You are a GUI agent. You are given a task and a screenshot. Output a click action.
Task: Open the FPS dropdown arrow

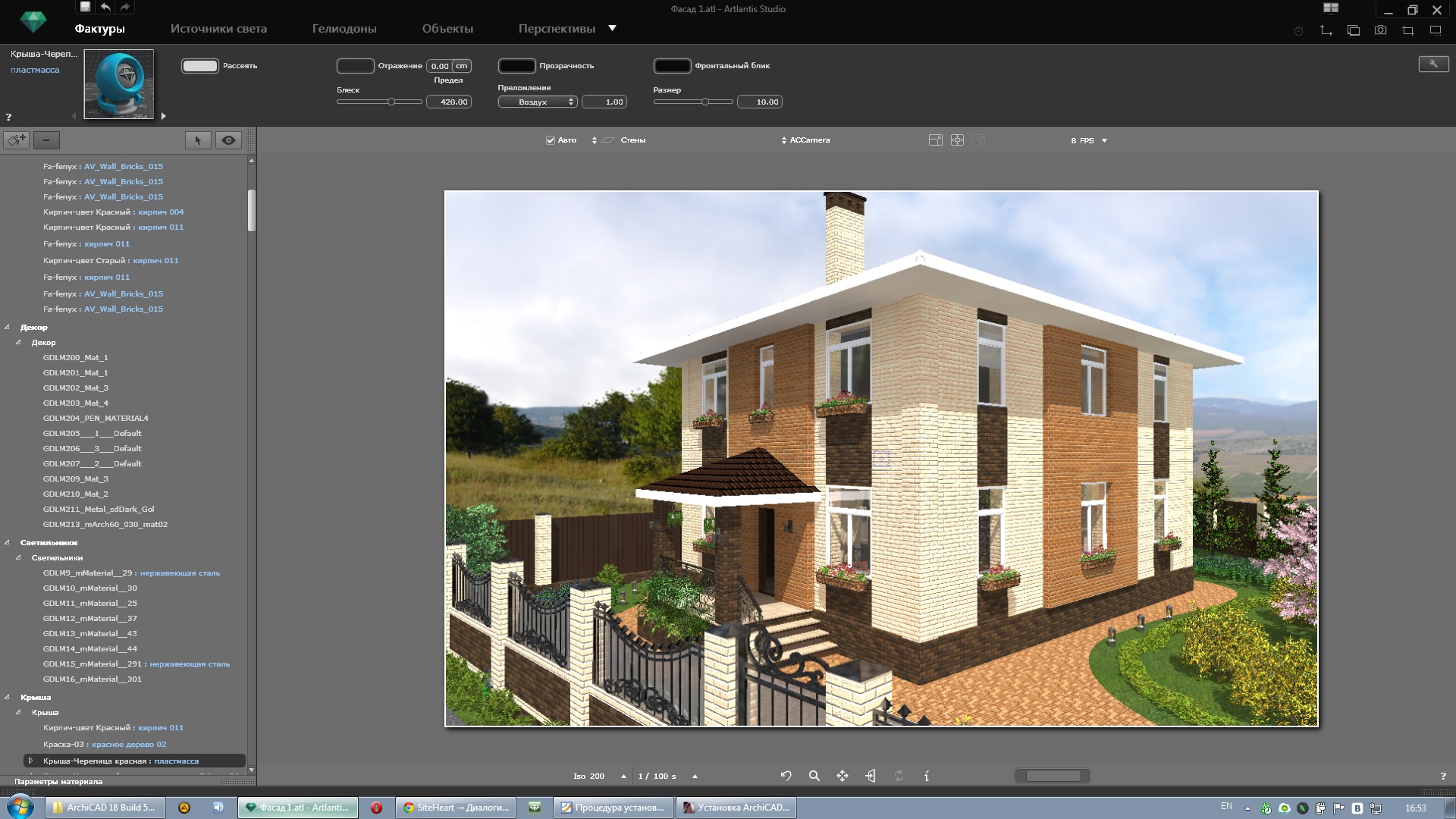[x=1104, y=141]
